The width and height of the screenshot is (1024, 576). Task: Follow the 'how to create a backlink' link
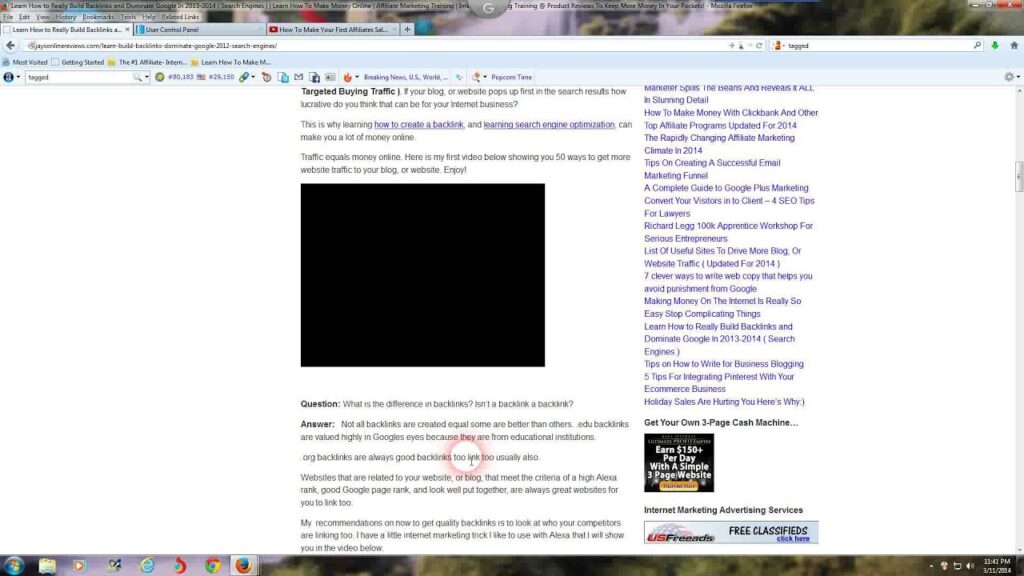[419, 124]
